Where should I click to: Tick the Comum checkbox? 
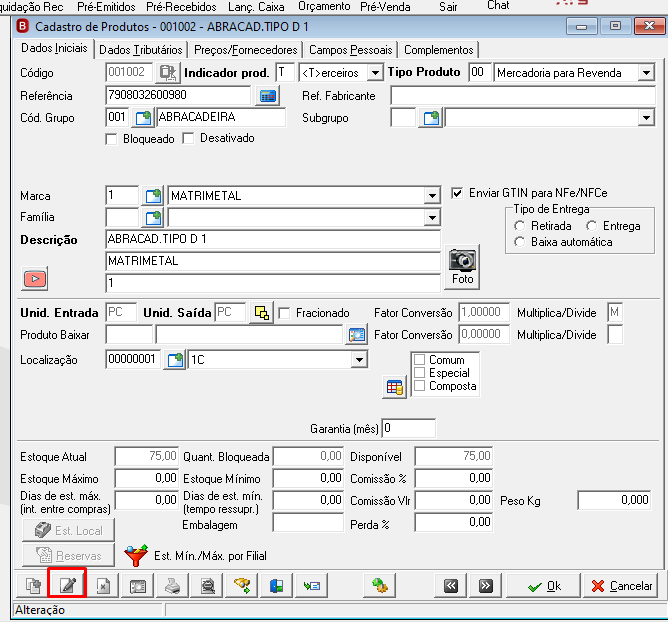(420, 360)
